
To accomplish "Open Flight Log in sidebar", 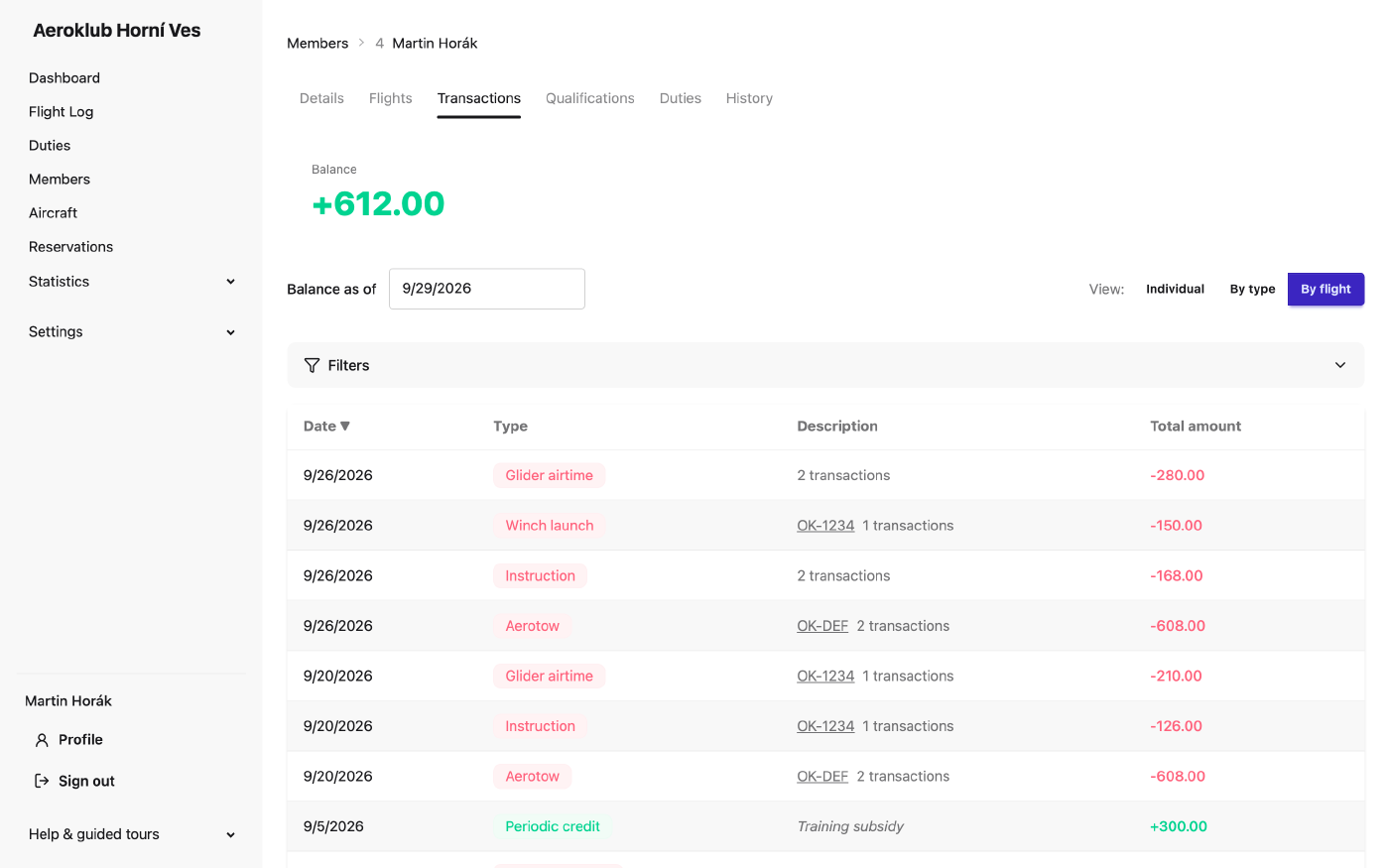I will pyautogui.click(x=61, y=112).
